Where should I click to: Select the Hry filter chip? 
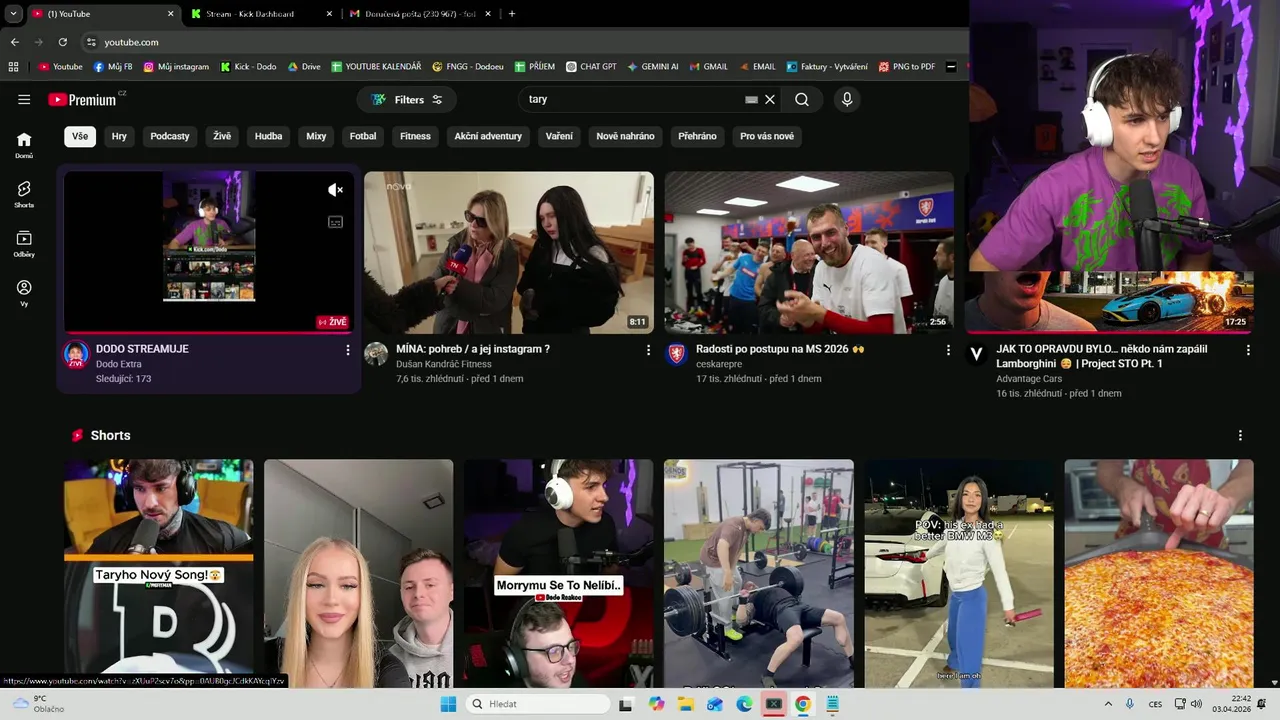119,136
